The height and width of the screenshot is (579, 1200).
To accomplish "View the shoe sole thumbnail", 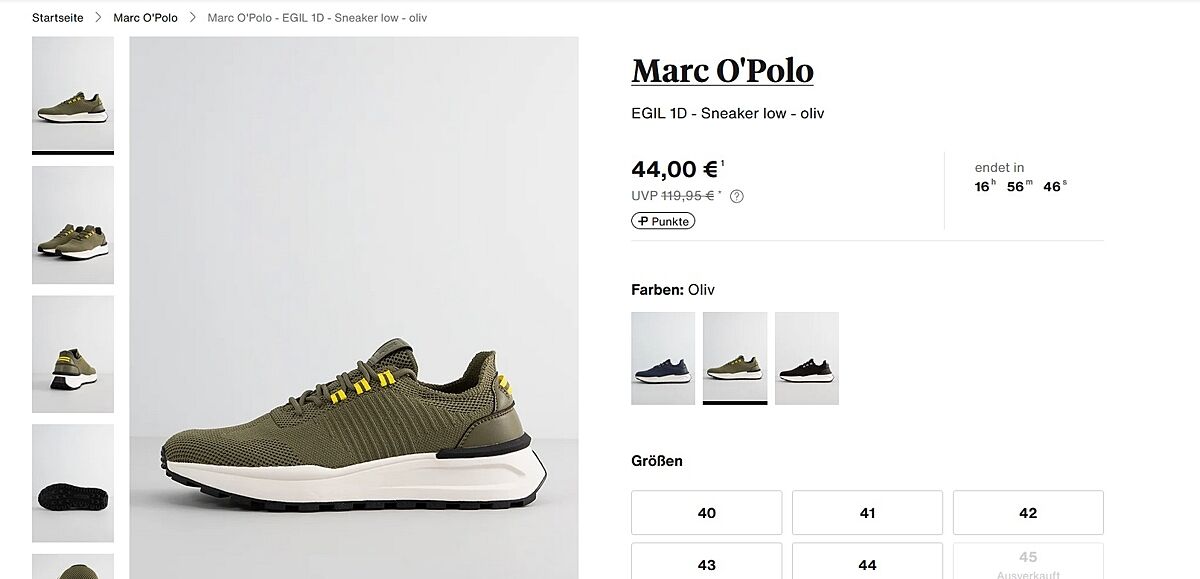I will tap(73, 483).
